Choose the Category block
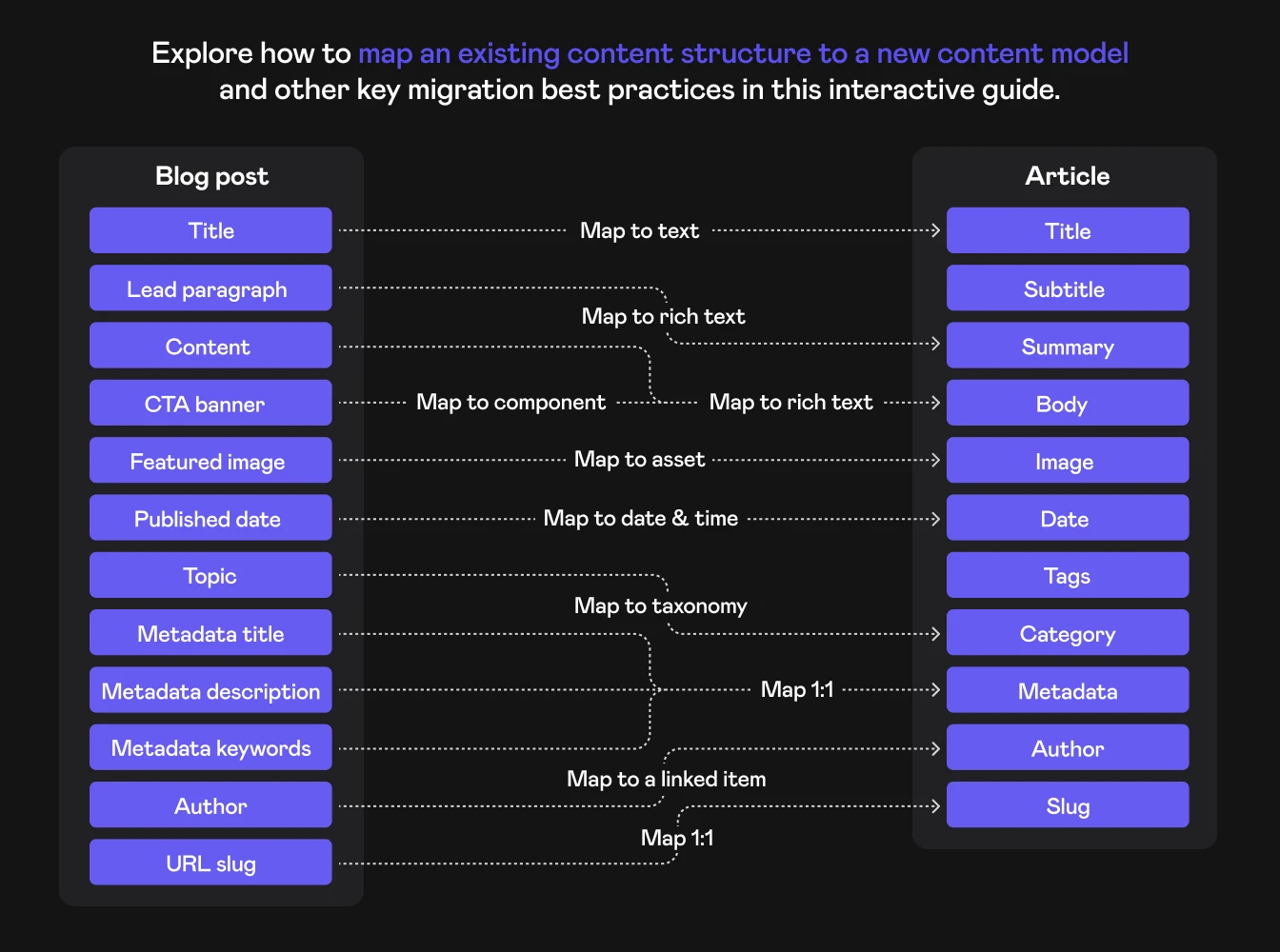The image size is (1280, 952). [1067, 634]
